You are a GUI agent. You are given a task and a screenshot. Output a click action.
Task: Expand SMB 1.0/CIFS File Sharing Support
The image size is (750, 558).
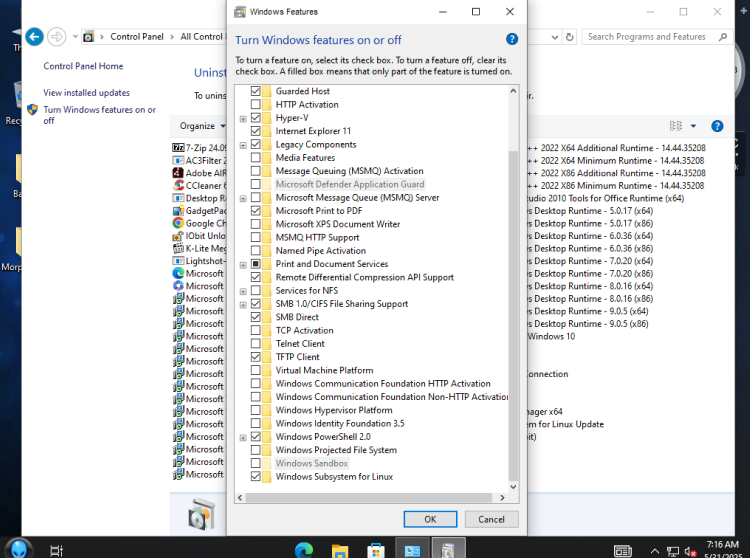243,305
